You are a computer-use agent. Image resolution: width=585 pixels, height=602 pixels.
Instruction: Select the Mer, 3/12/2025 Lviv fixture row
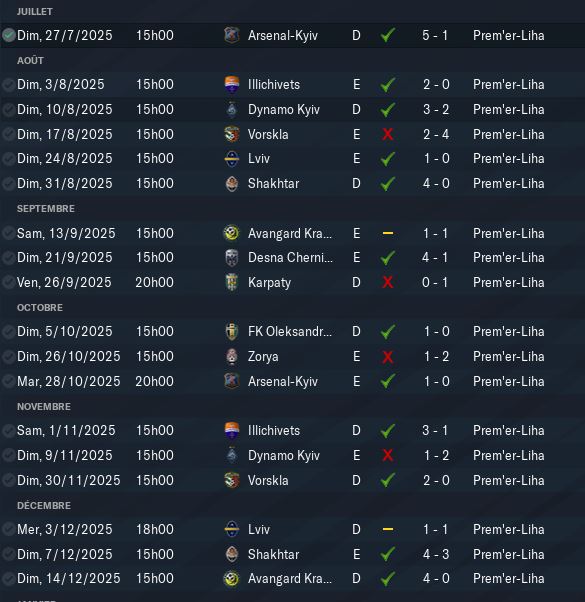292,529
